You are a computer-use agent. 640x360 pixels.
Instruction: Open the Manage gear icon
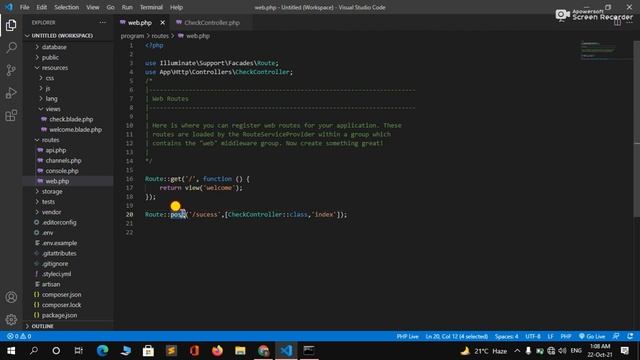point(11,319)
